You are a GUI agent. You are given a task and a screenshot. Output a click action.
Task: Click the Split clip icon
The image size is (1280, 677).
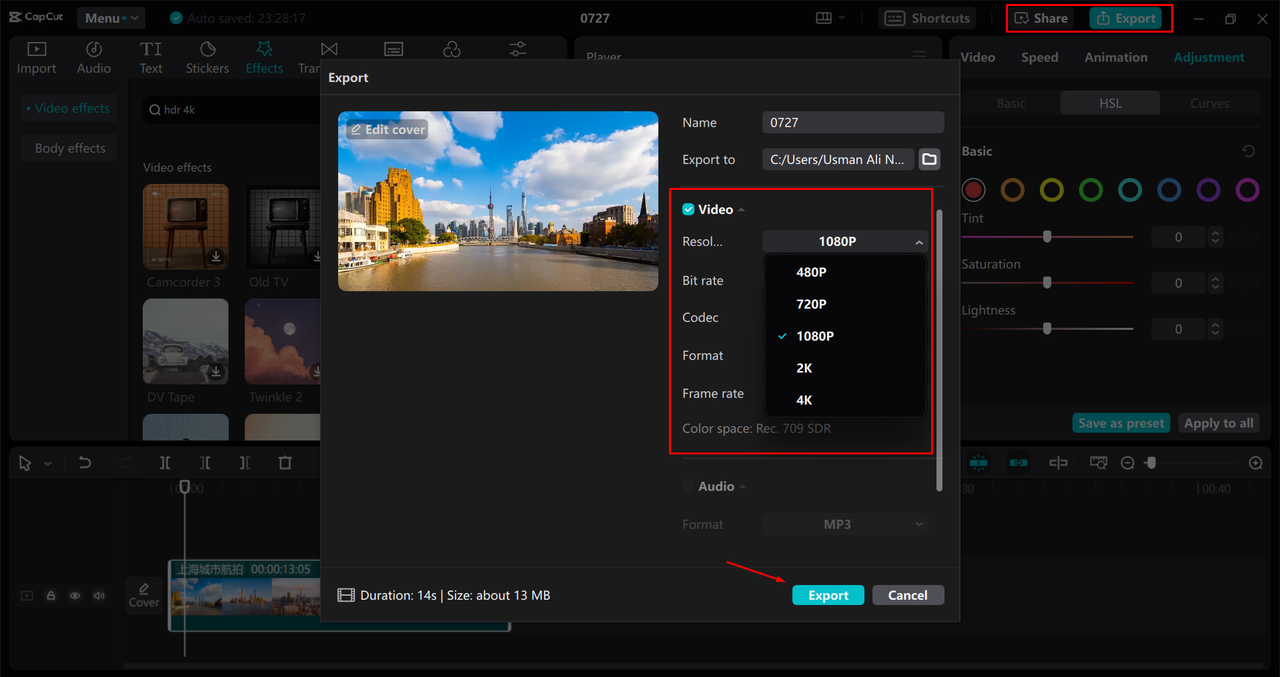click(165, 463)
